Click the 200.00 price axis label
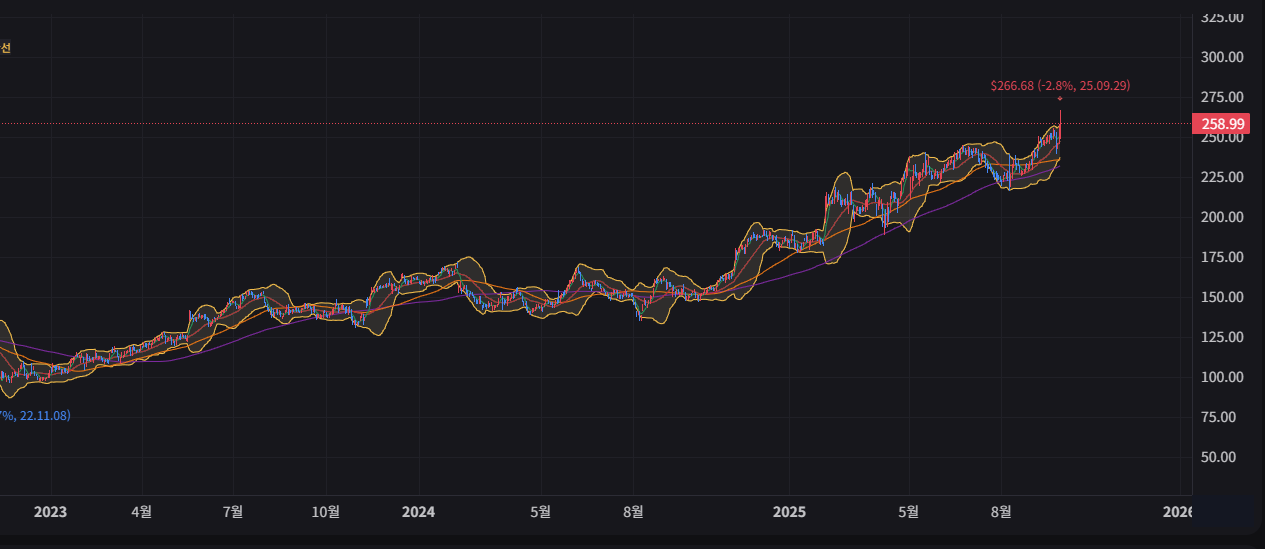The image size is (1265, 549). coord(1222,217)
